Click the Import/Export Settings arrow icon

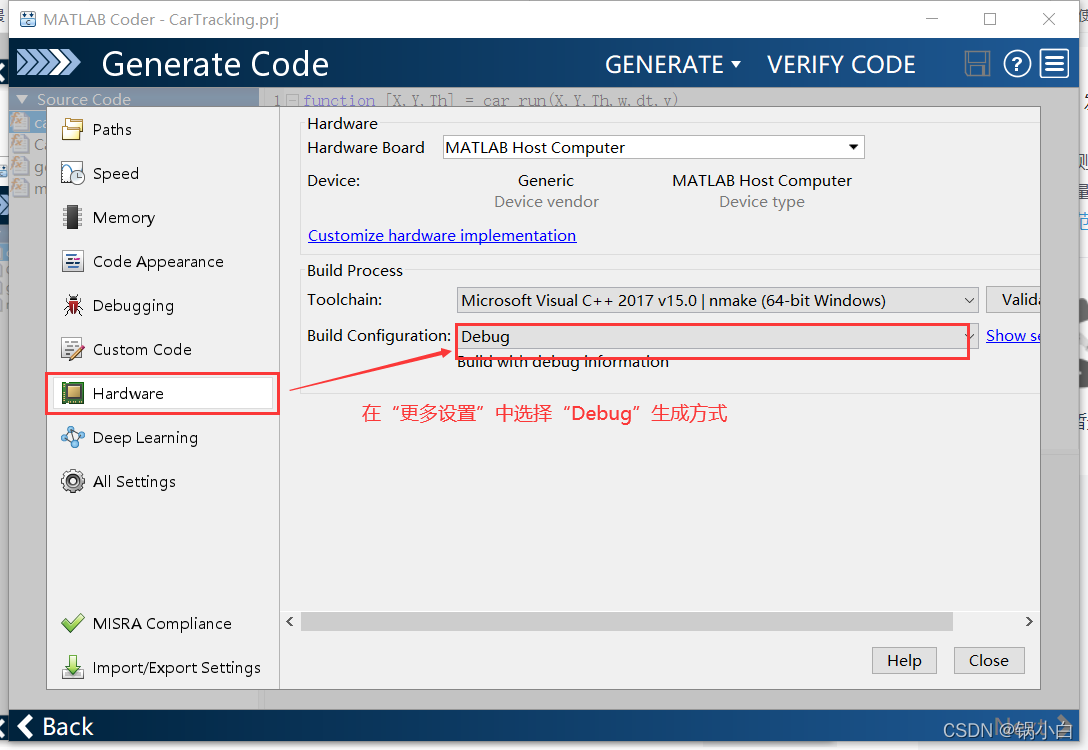pos(72,667)
